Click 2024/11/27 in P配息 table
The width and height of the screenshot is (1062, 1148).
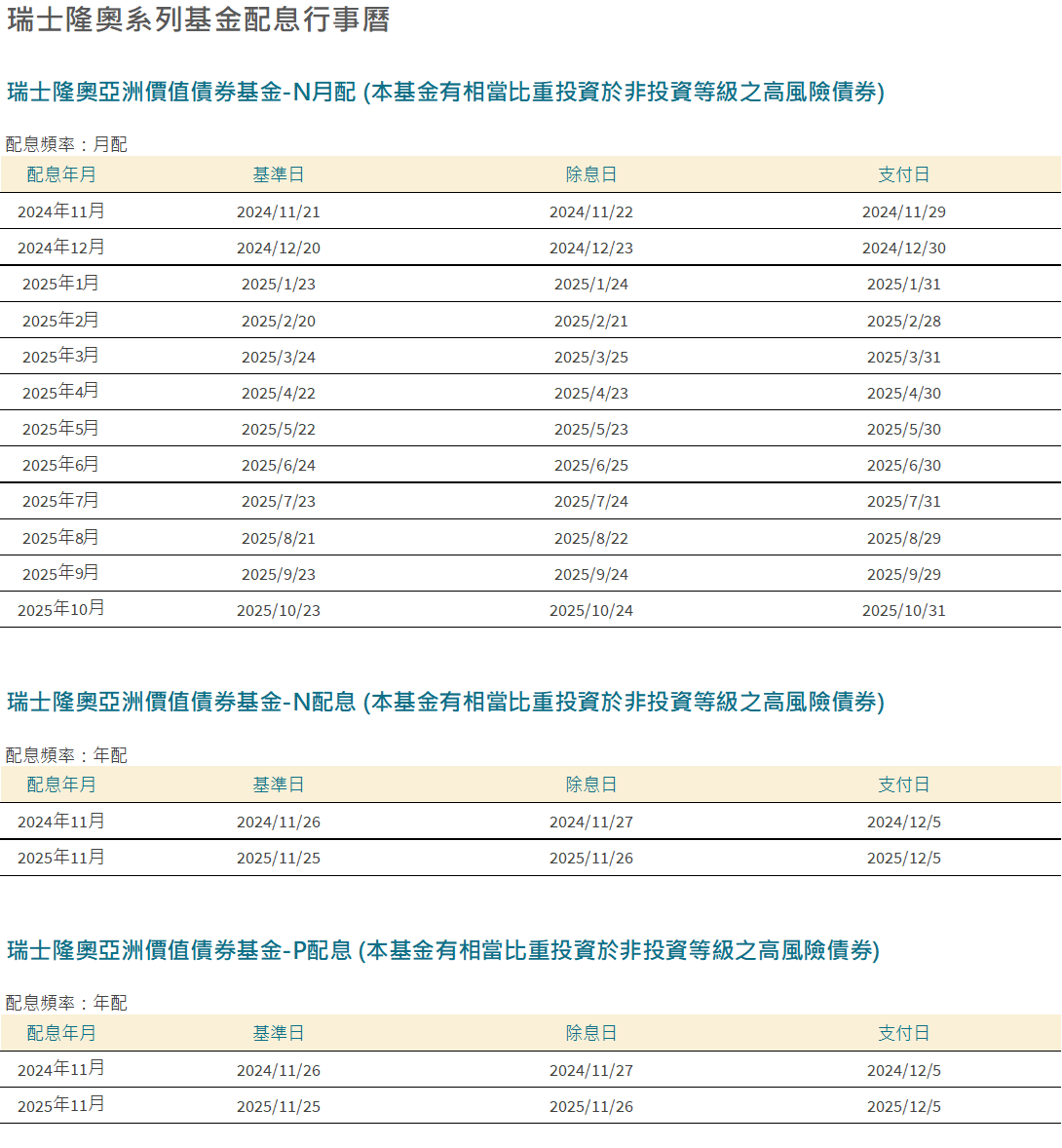[x=591, y=1070]
